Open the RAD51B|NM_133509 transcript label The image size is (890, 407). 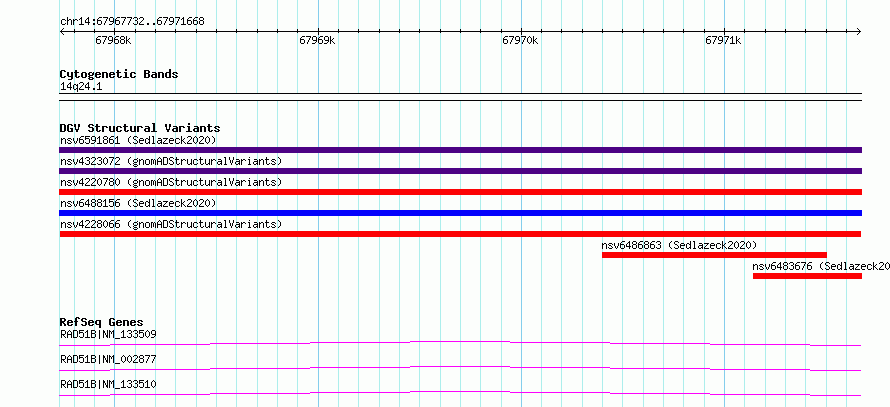point(108,334)
